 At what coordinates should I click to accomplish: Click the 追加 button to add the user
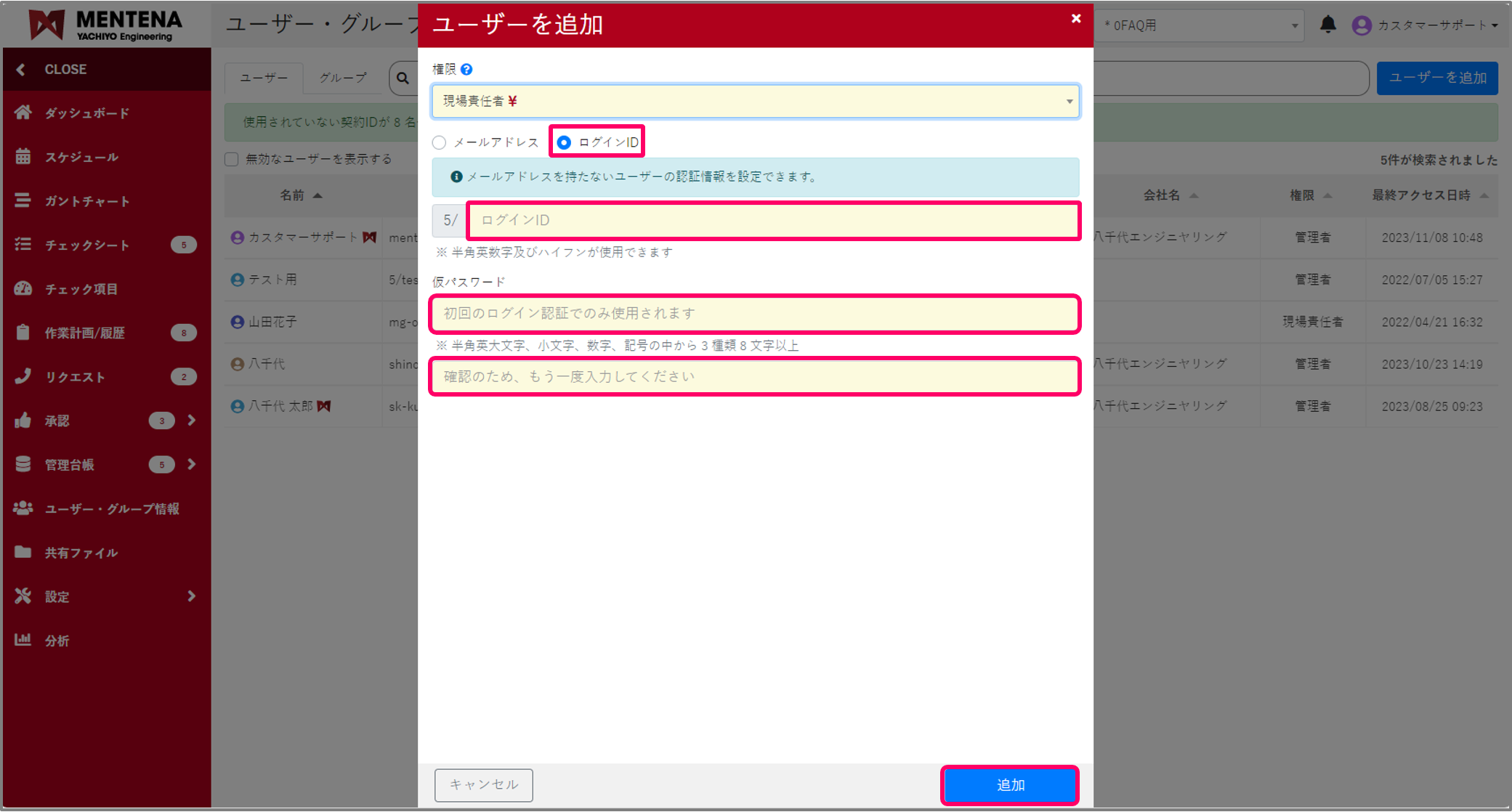click(x=1010, y=785)
